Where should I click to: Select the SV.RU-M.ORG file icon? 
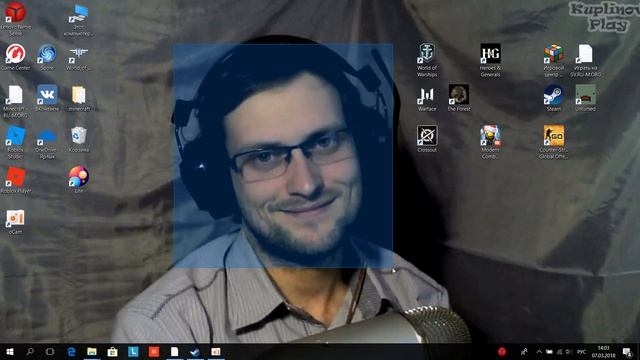tap(585, 60)
